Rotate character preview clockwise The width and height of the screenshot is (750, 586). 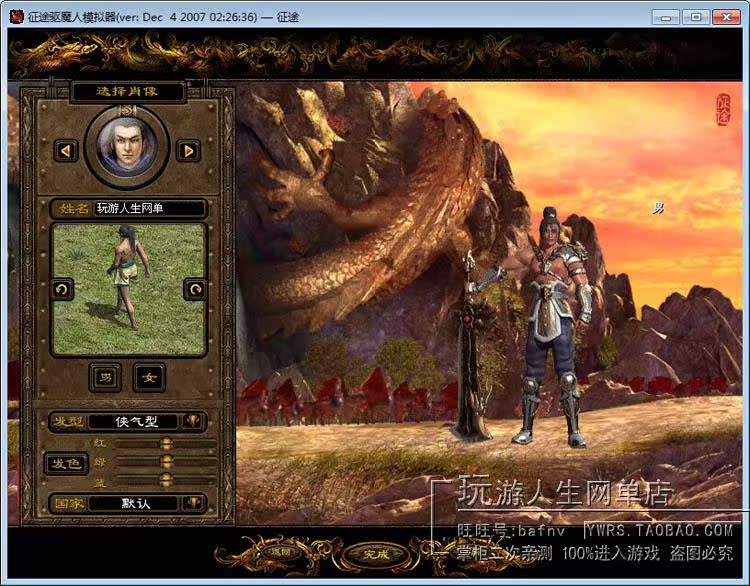[x=194, y=289]
